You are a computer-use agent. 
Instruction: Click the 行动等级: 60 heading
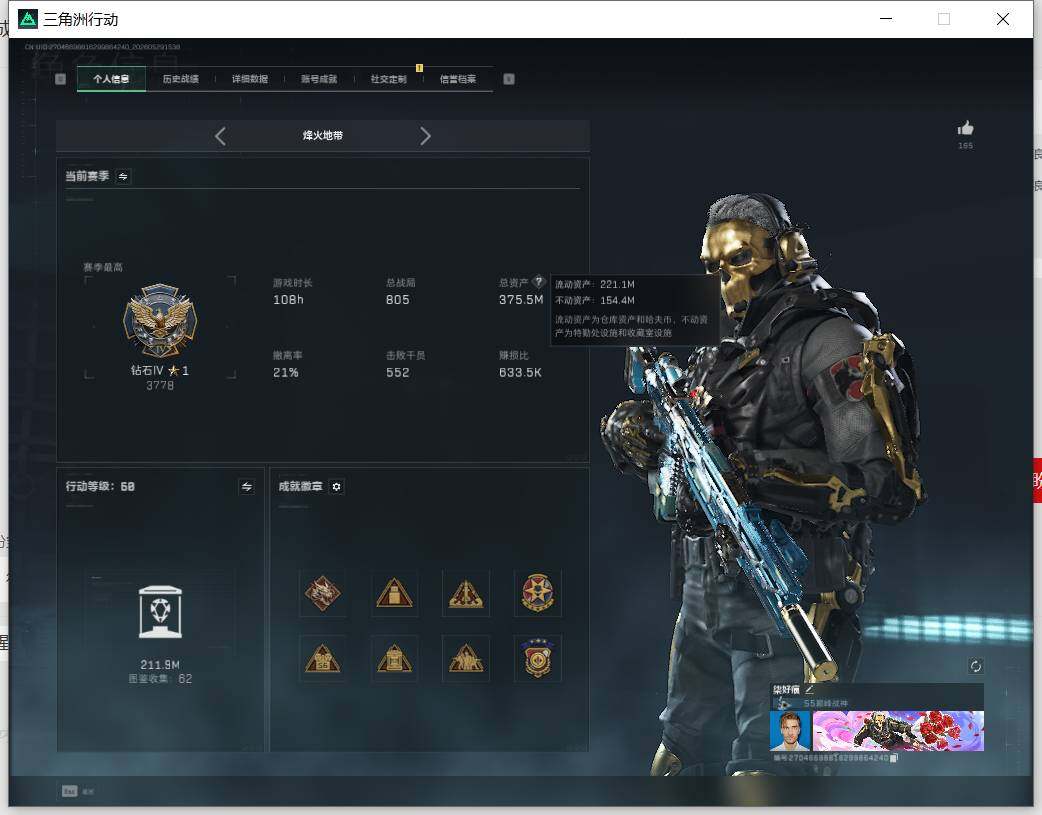point(100,487)
